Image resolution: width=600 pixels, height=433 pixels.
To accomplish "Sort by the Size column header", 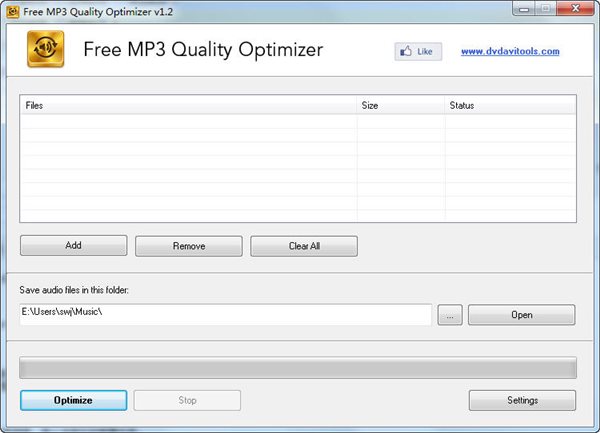I will click(x=400, y=105).
